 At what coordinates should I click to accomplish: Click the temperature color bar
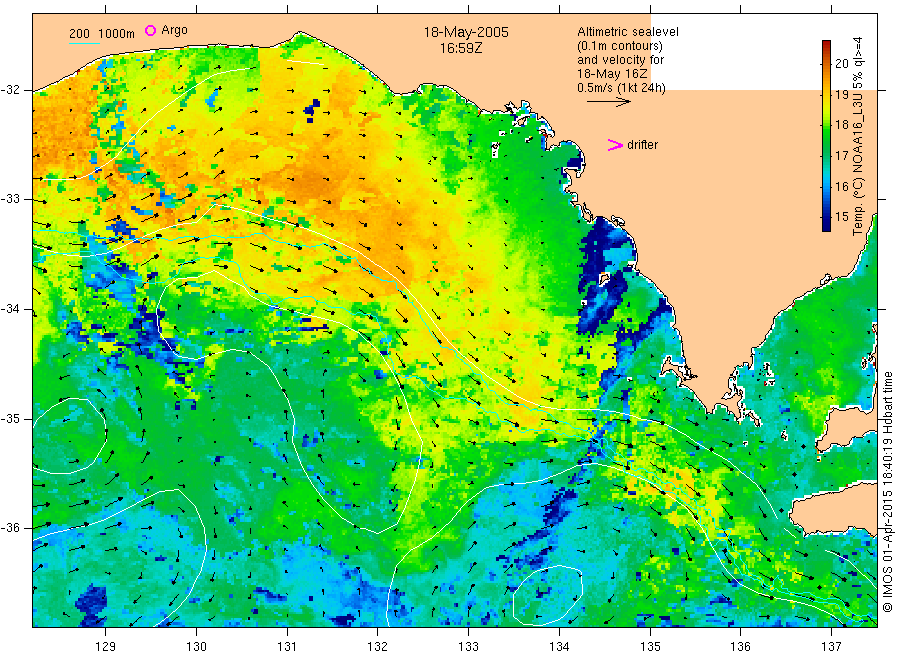tap(826, 136)
